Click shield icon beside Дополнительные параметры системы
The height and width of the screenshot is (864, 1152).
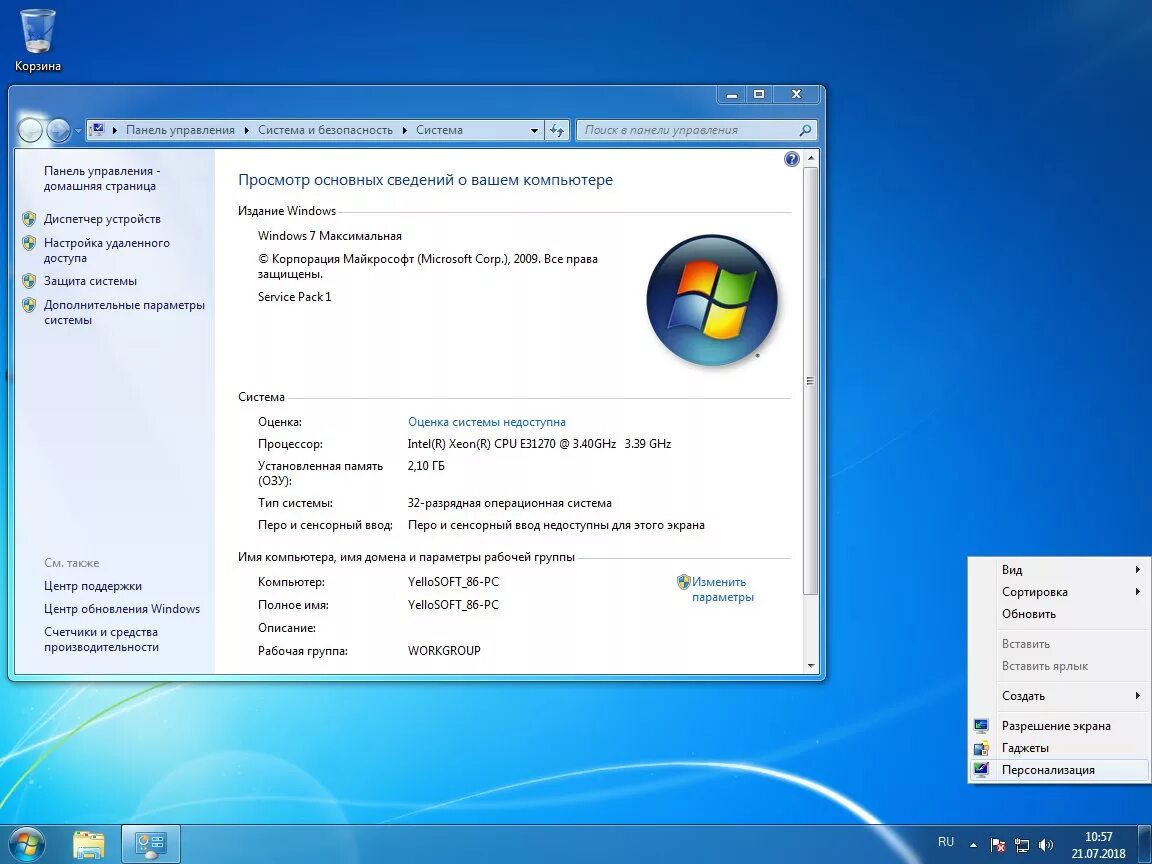coord(29,305)
